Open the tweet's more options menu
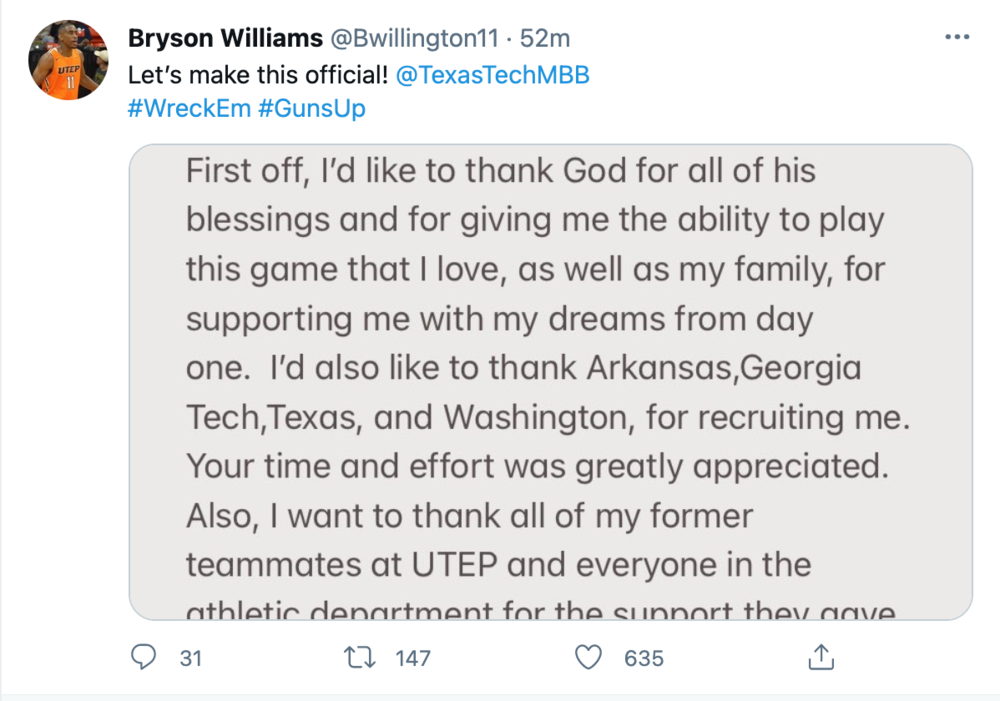The width and height of the screenshot is (1000, 701). (957, 37)
